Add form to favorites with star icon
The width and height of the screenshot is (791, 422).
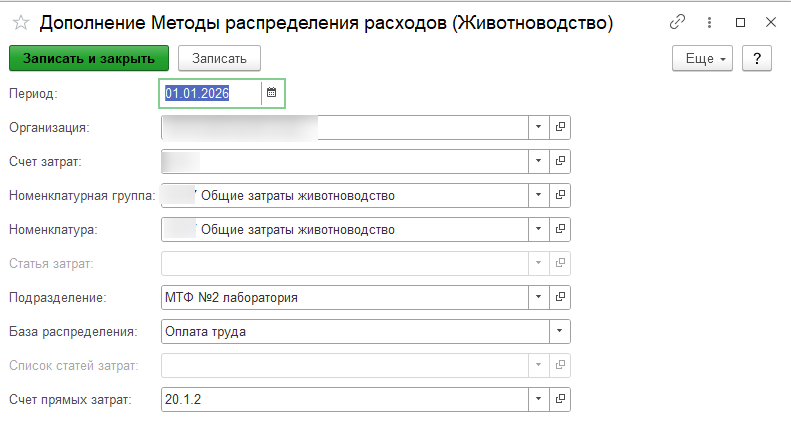(21, 23)
